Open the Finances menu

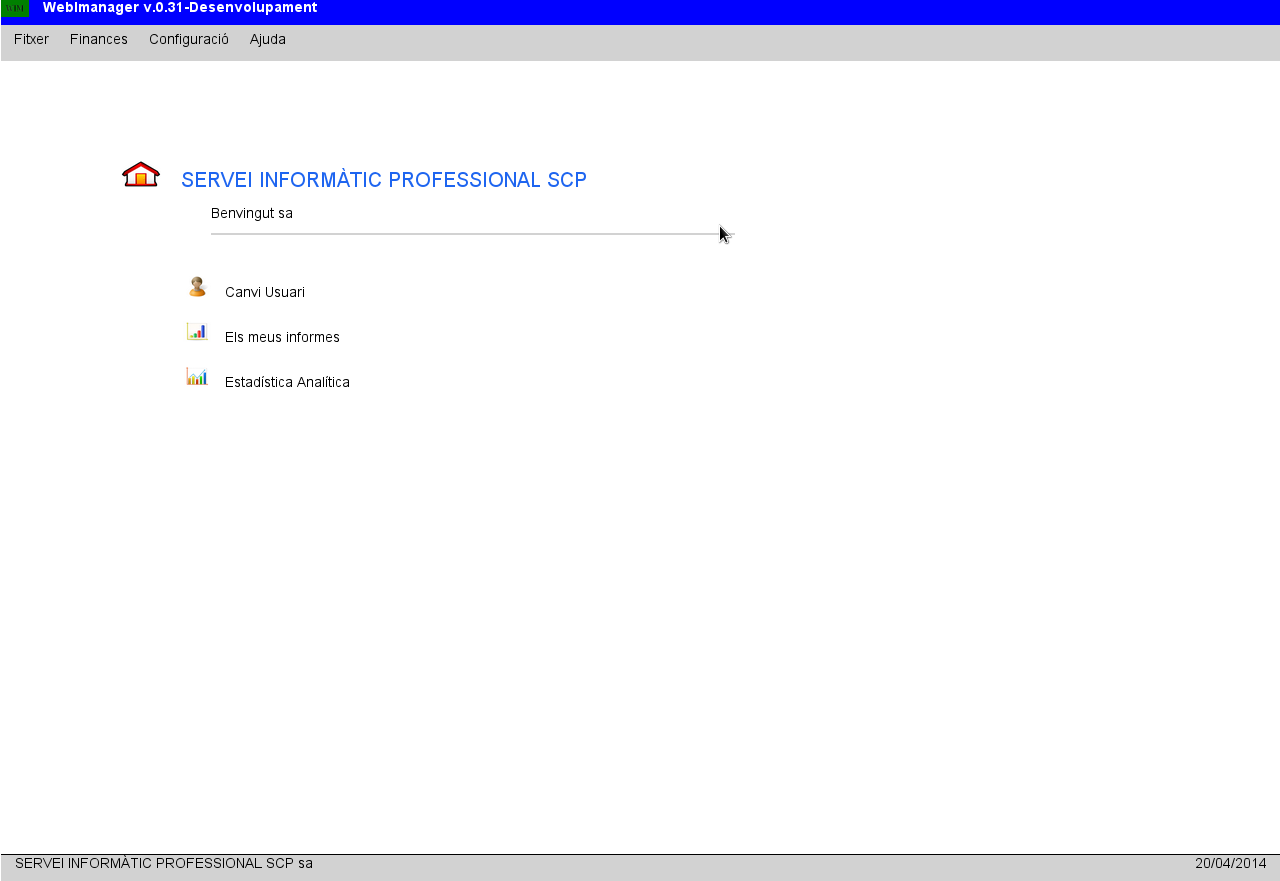(x=98, y=39)
